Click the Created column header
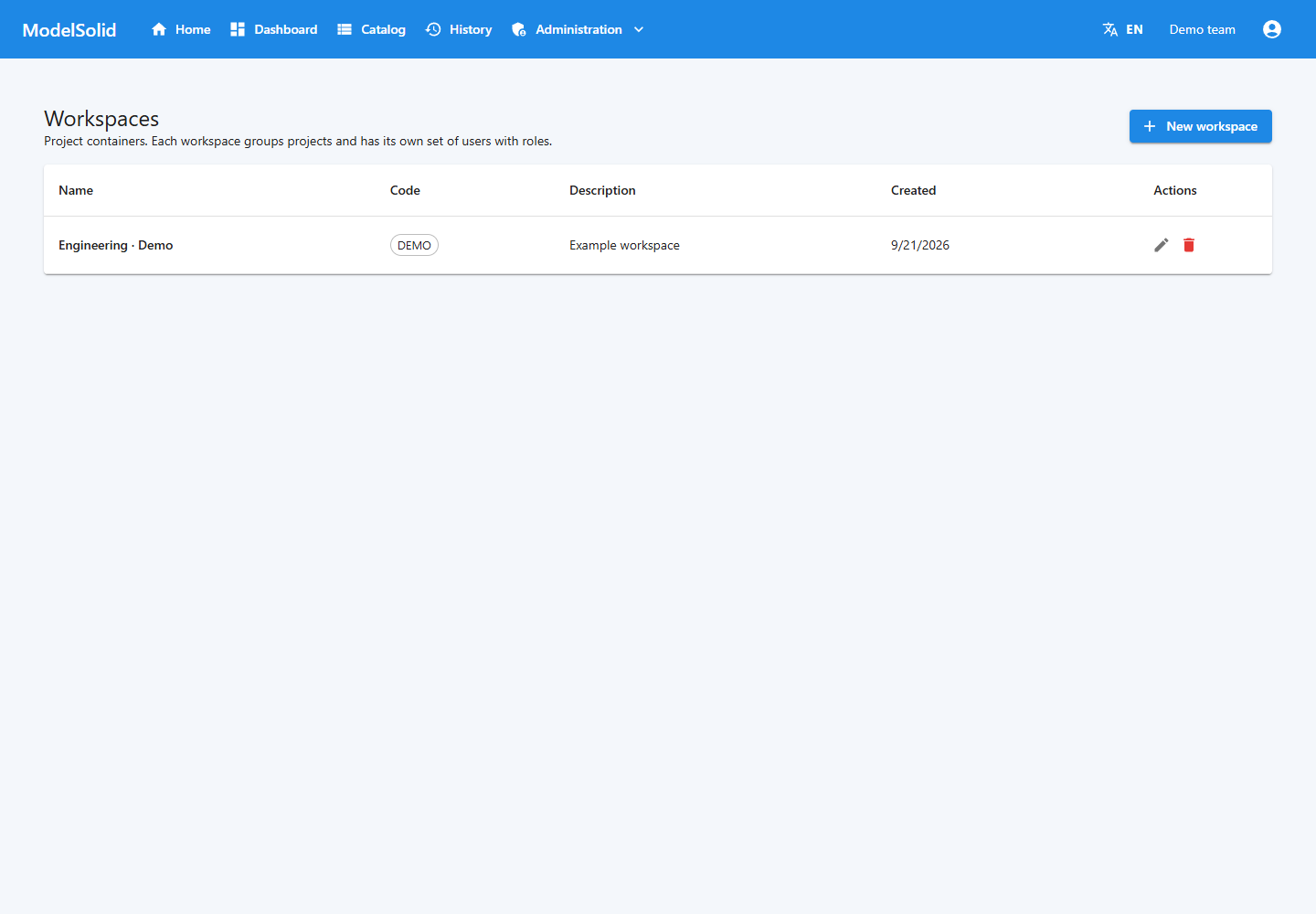Viewport: 1316px width, 914px height. pos(913,190)
